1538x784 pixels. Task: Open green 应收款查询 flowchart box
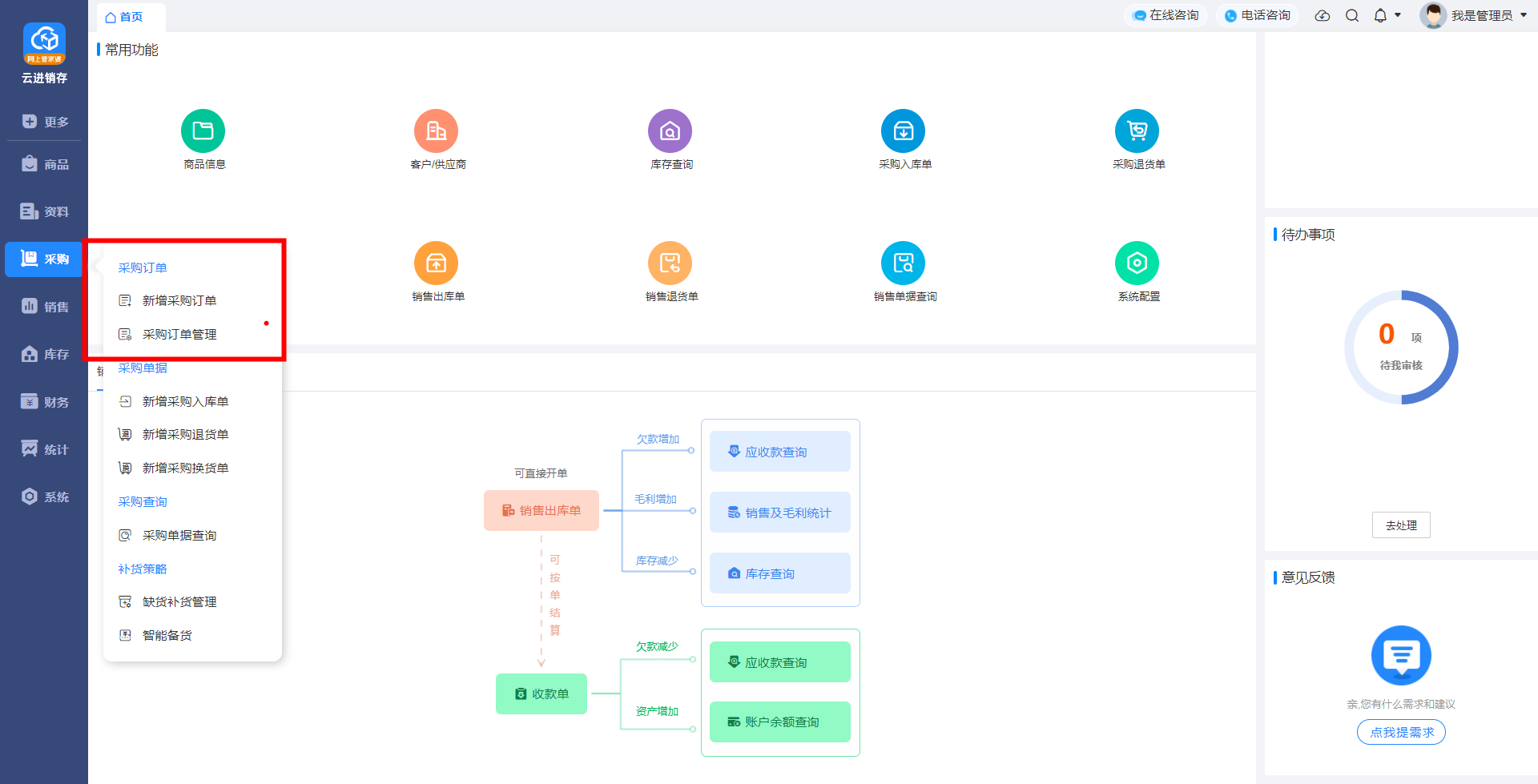(780, 663)
